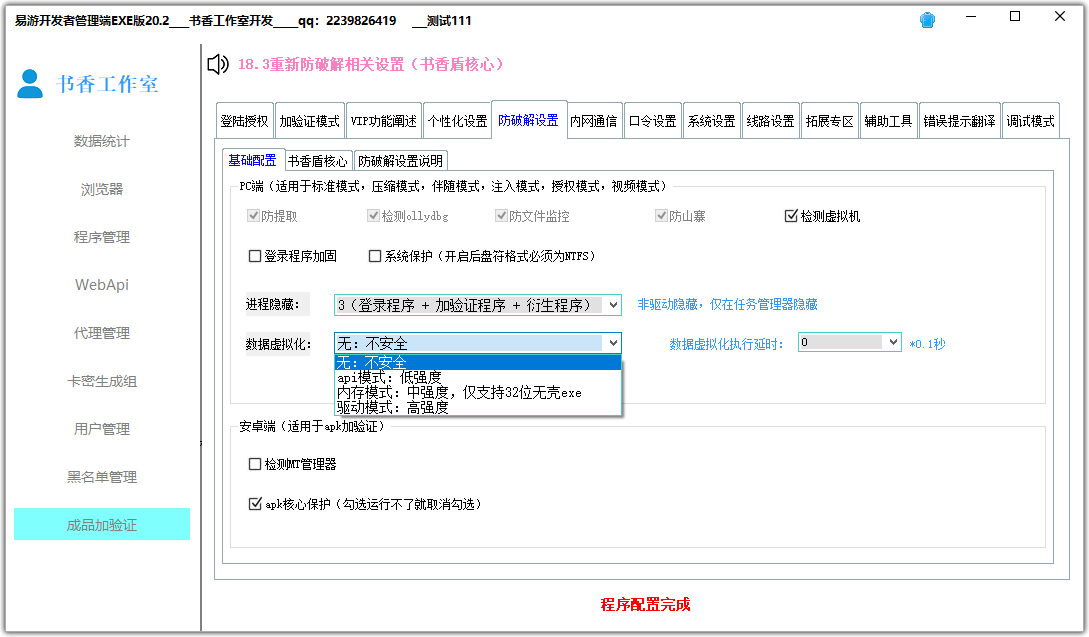Viewport: 1089px width, 637px height.
Task: Enable the 检测MT管理器 checkbox
Action: [256, 463]
